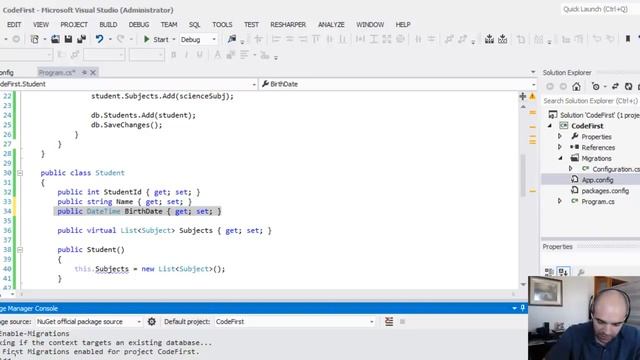640x360 pixels.
Task: Click the Clear Console icon
Action: 389,322
